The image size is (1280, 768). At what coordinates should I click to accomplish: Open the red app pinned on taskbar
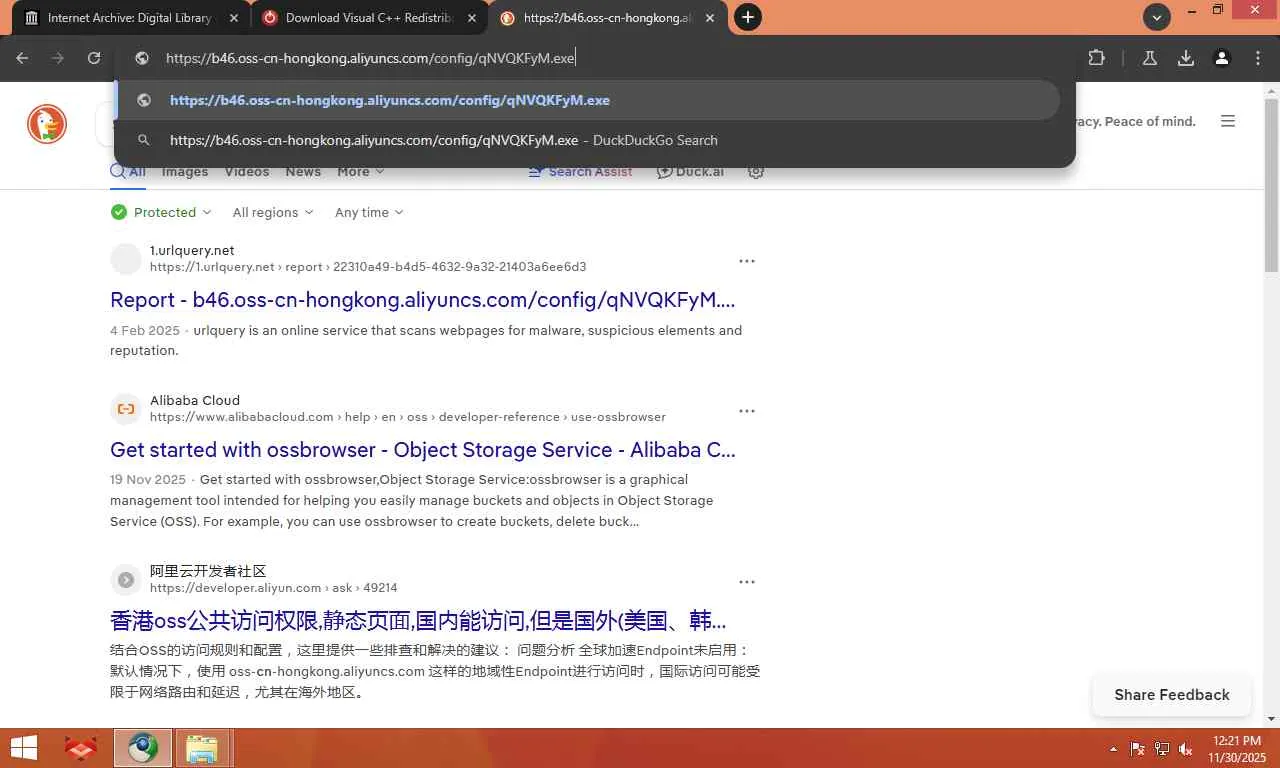[81, 748]
